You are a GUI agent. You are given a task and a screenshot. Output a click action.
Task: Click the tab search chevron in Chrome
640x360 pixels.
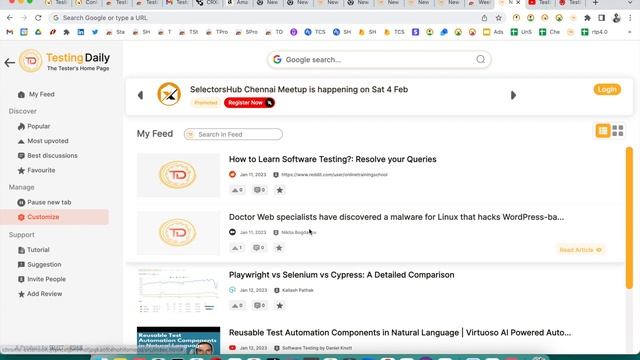coord(630,3)
